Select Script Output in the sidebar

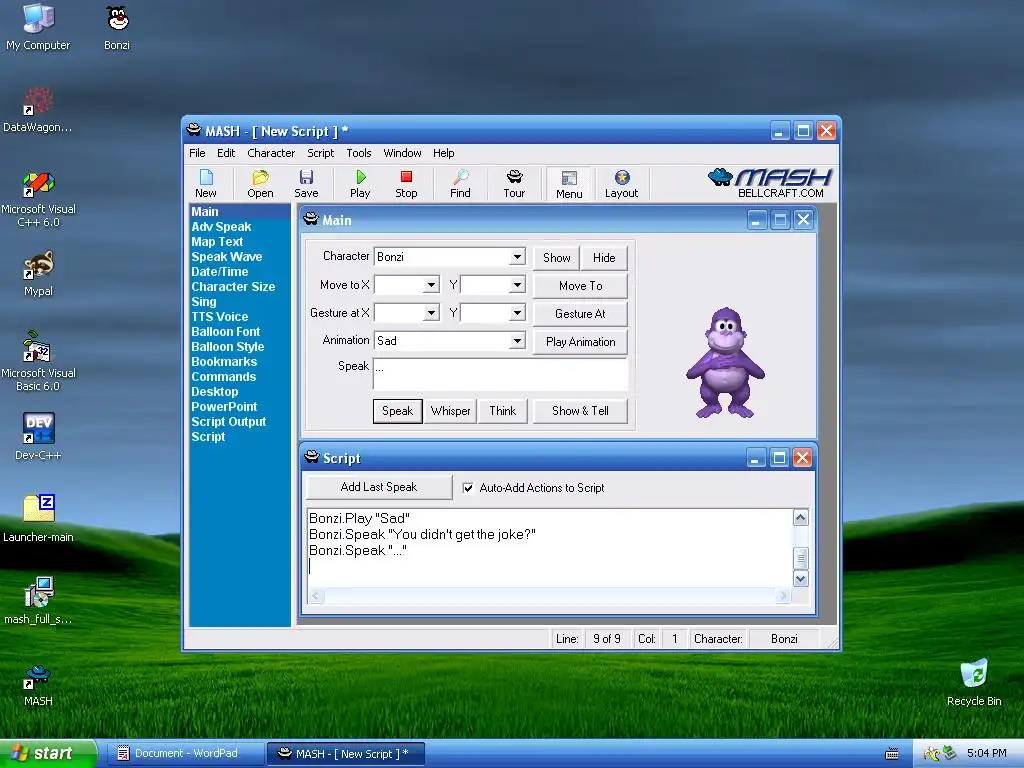click(229, 422)
